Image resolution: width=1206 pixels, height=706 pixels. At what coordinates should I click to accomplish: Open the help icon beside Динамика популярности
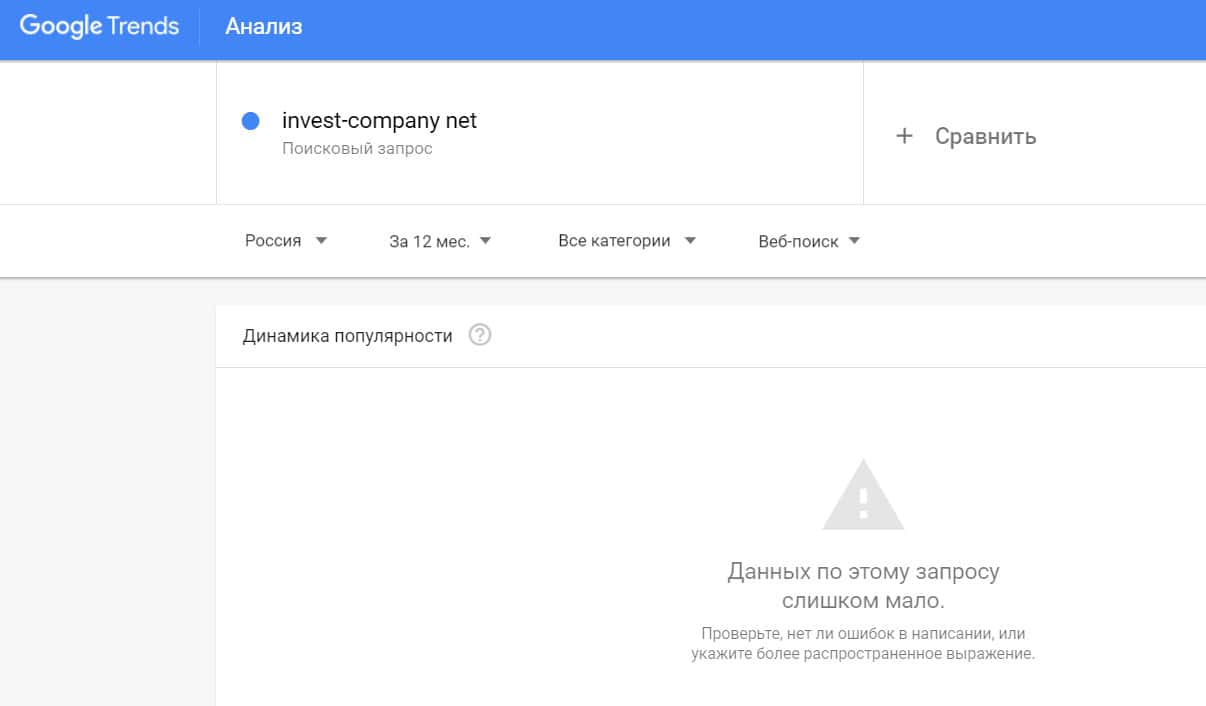pyautogui.click(x=480, y=336)
